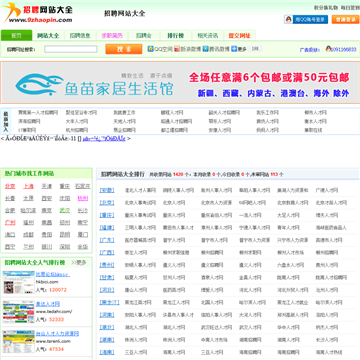Image resolution: width=360 pixels, height=360 pixels.
Task: Open the 提交网址 tab
Action: point(239,35)
